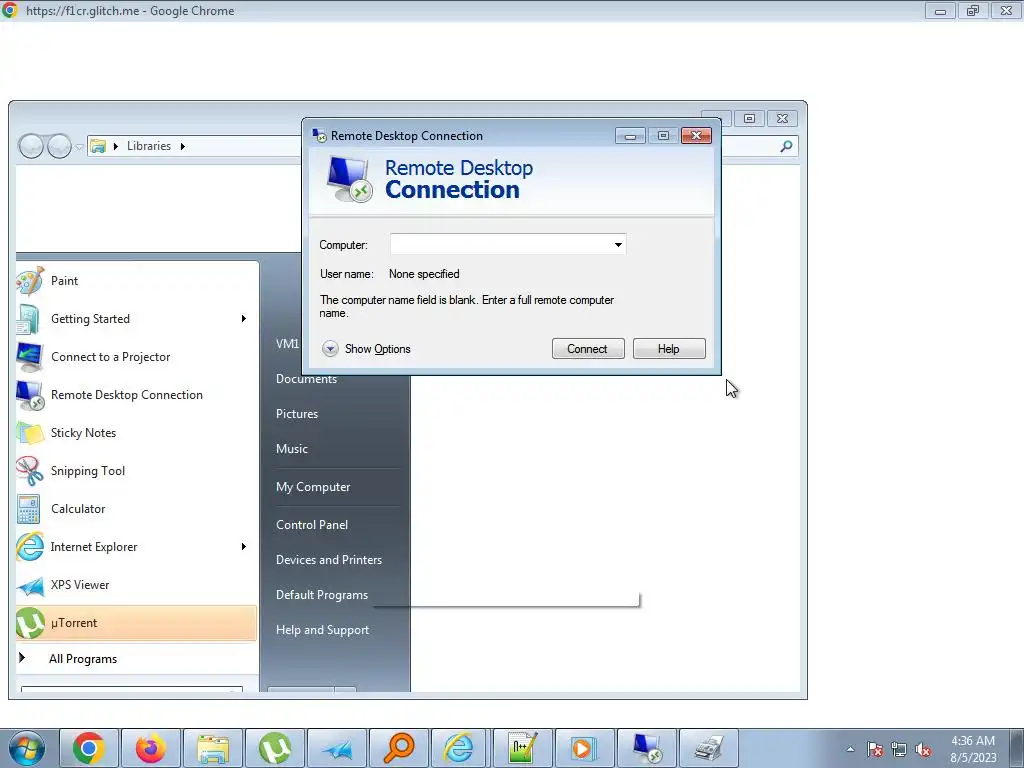Show hidden tray icons arrow
The width and height of the screenshot is (1024, 768).
pyautogui.click(x=850, y=750)
